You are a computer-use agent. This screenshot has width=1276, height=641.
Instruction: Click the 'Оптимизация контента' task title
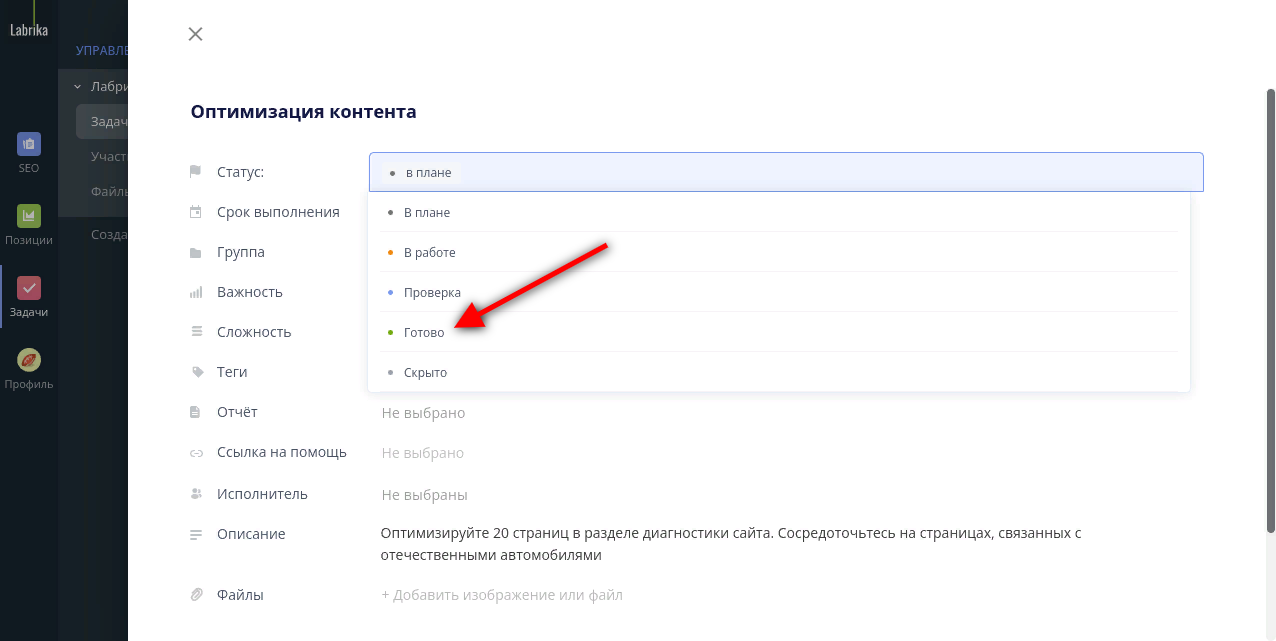pyautogui.click(x=303, y=112)
